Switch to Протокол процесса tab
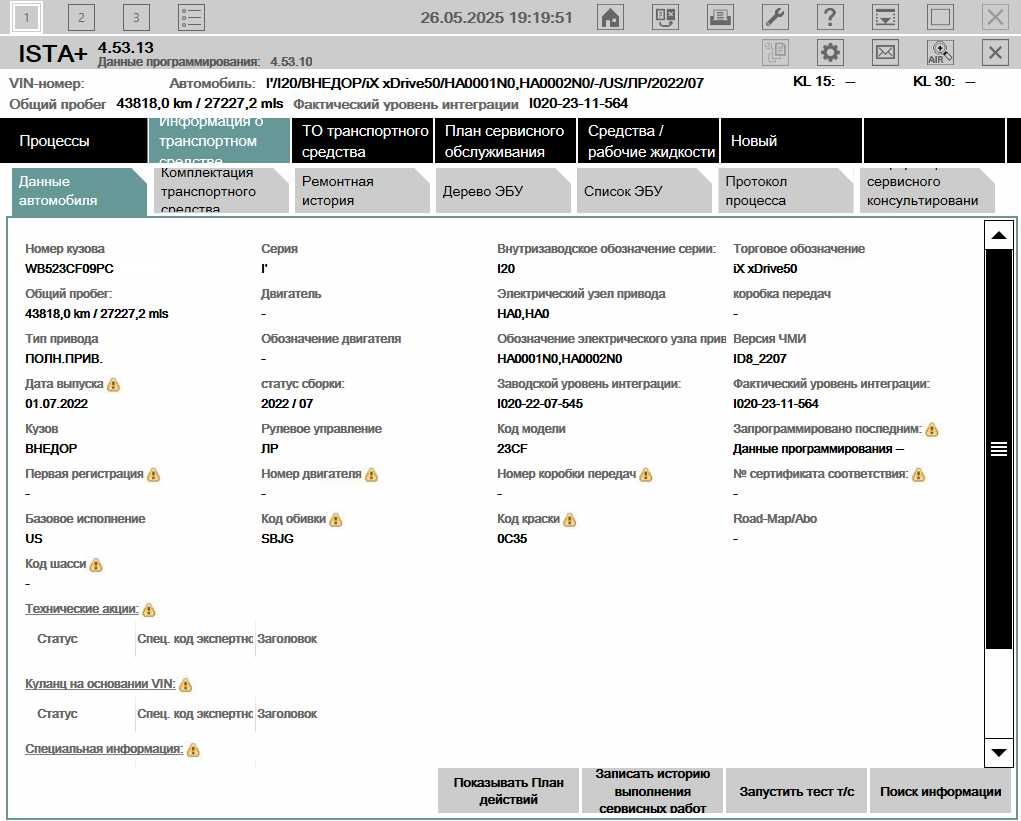Viewport: 1021px width, 821px height. coord(786,191)
